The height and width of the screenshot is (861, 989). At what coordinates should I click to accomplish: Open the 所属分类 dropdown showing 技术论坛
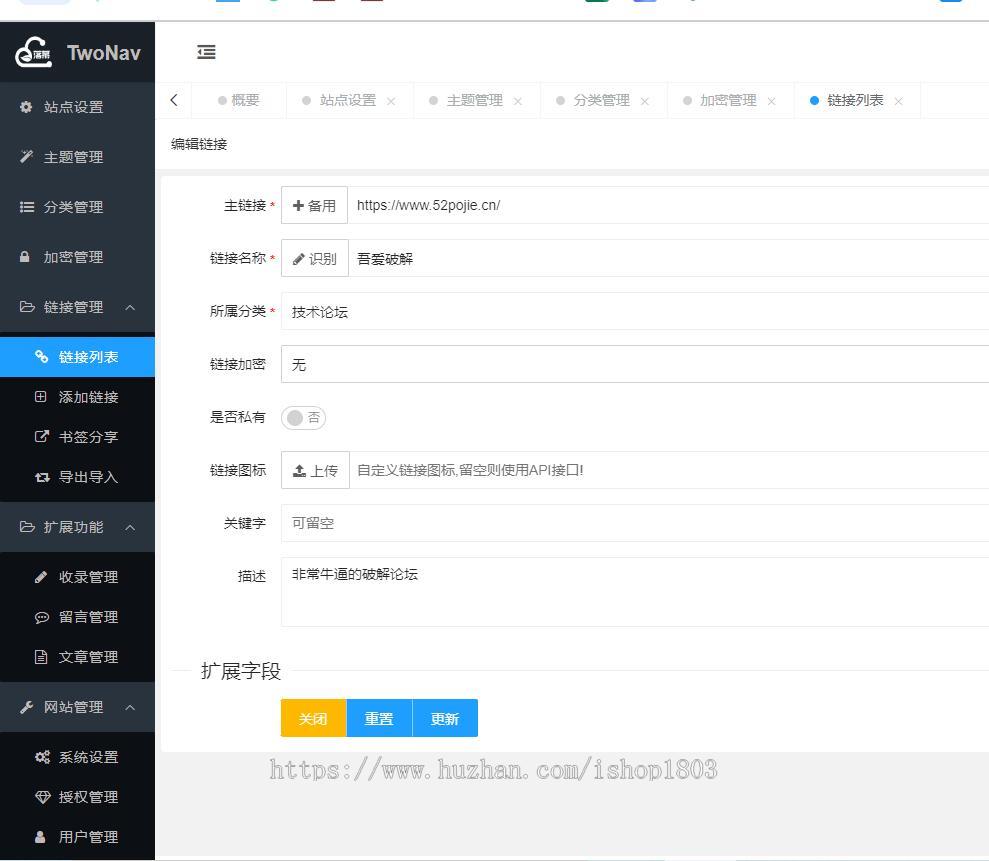[x=635, y=312]
